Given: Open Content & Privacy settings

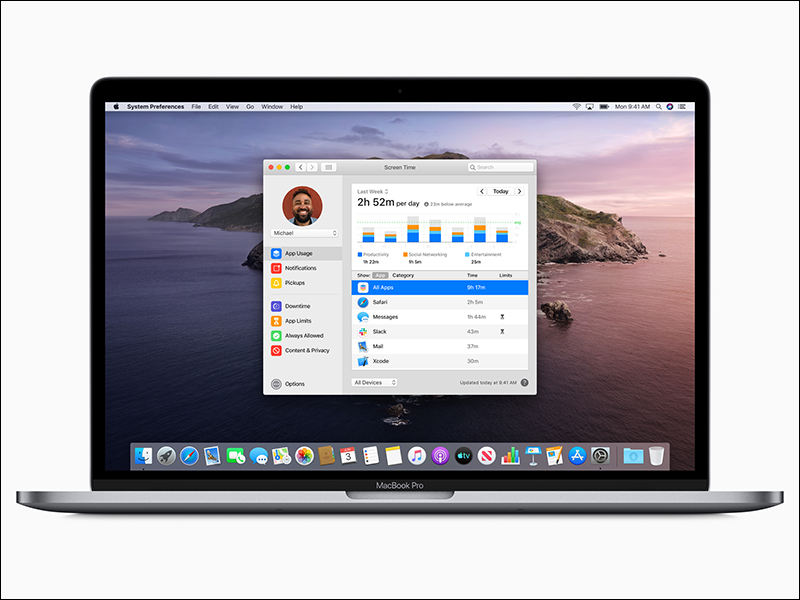Looking at the screenshot, I should click(x=300, y=351).
